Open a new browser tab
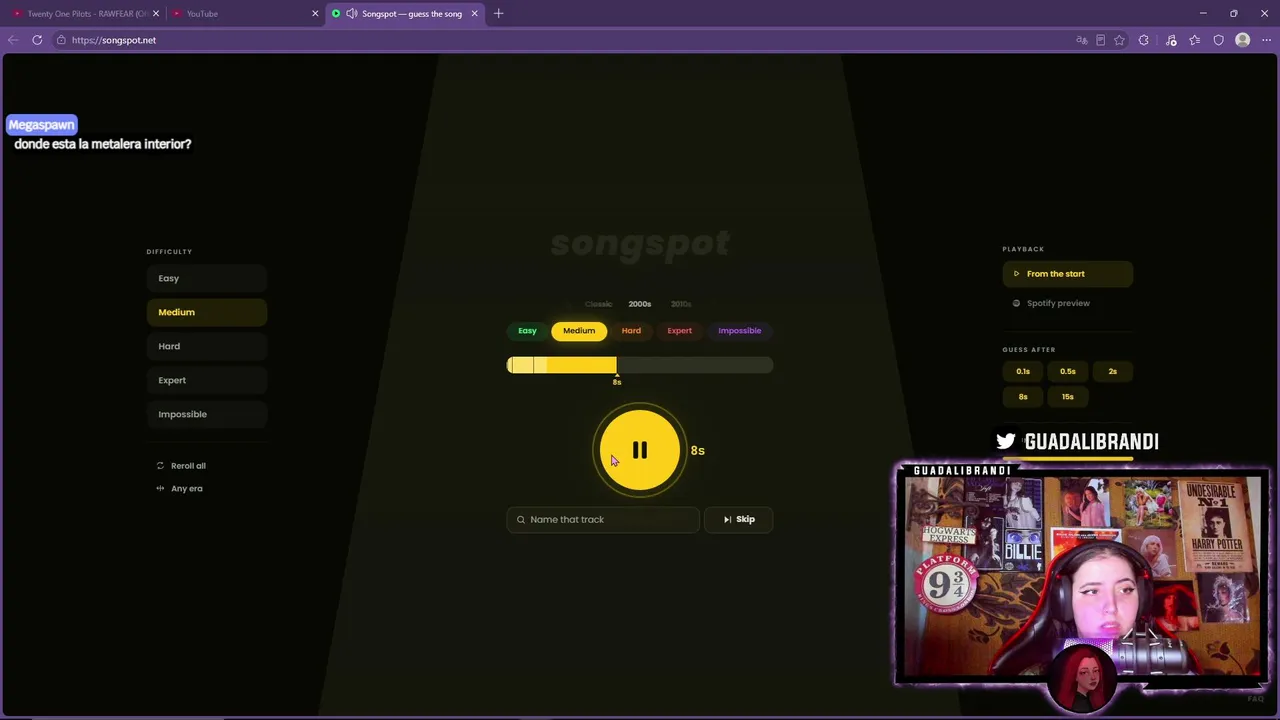 (x=498, y=14)
